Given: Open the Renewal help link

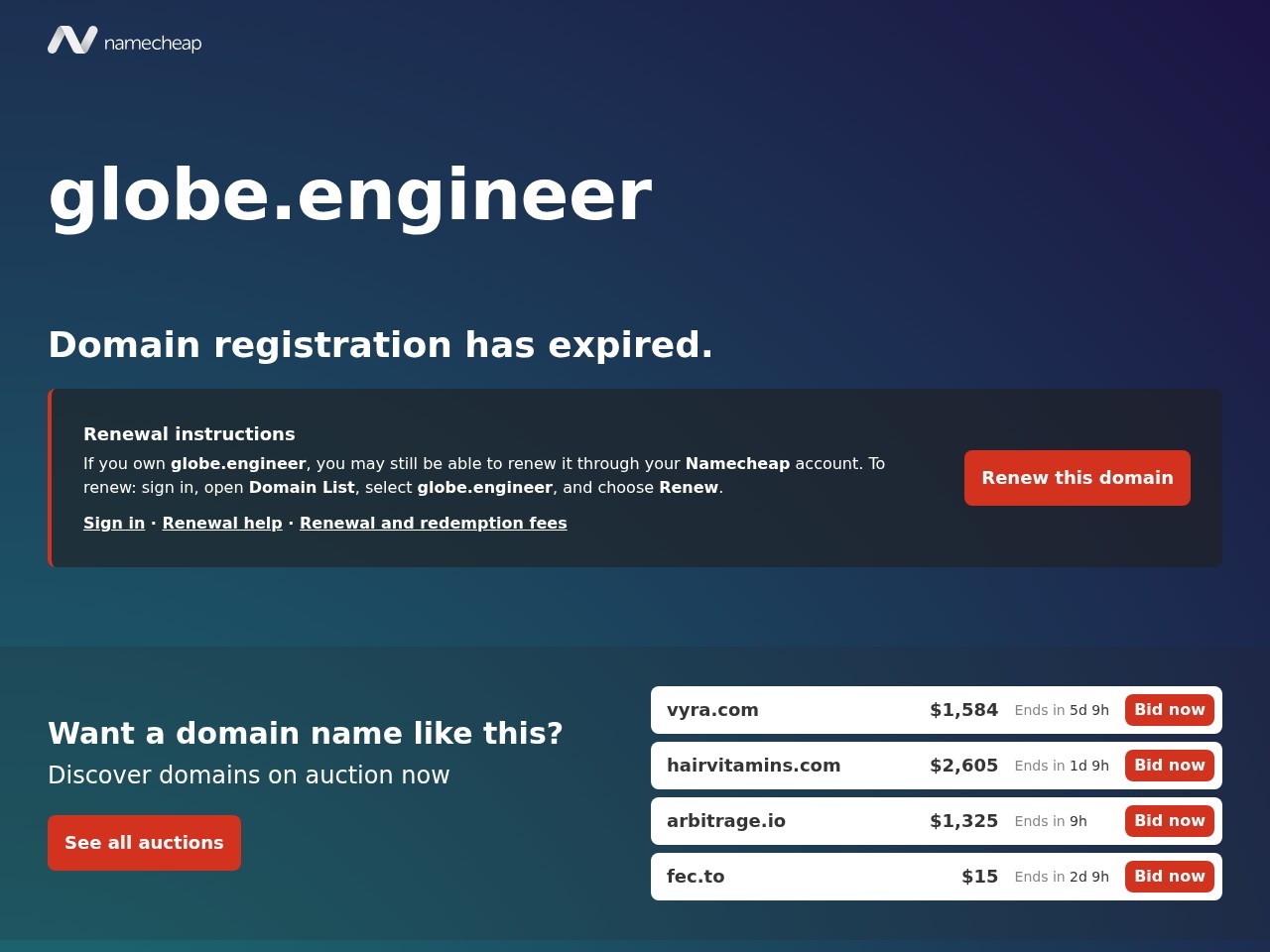Looking at the screenshot, I should click(x=222, y=523).
